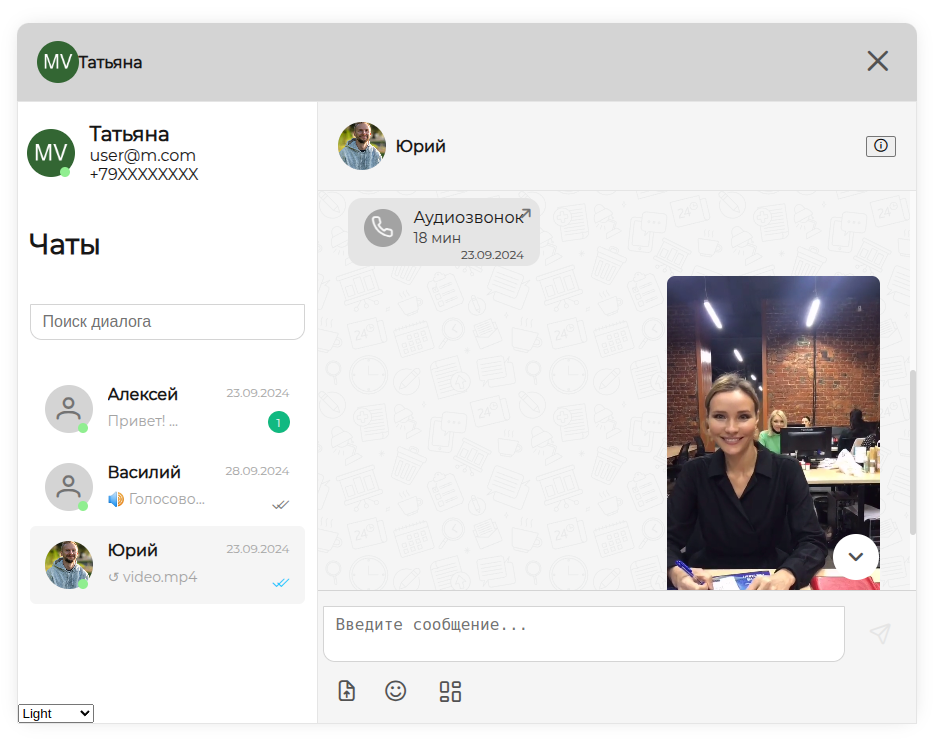Select the Юрий conversation in the chat list
This screenshot has width=942, height=746.
pos(168,565)
